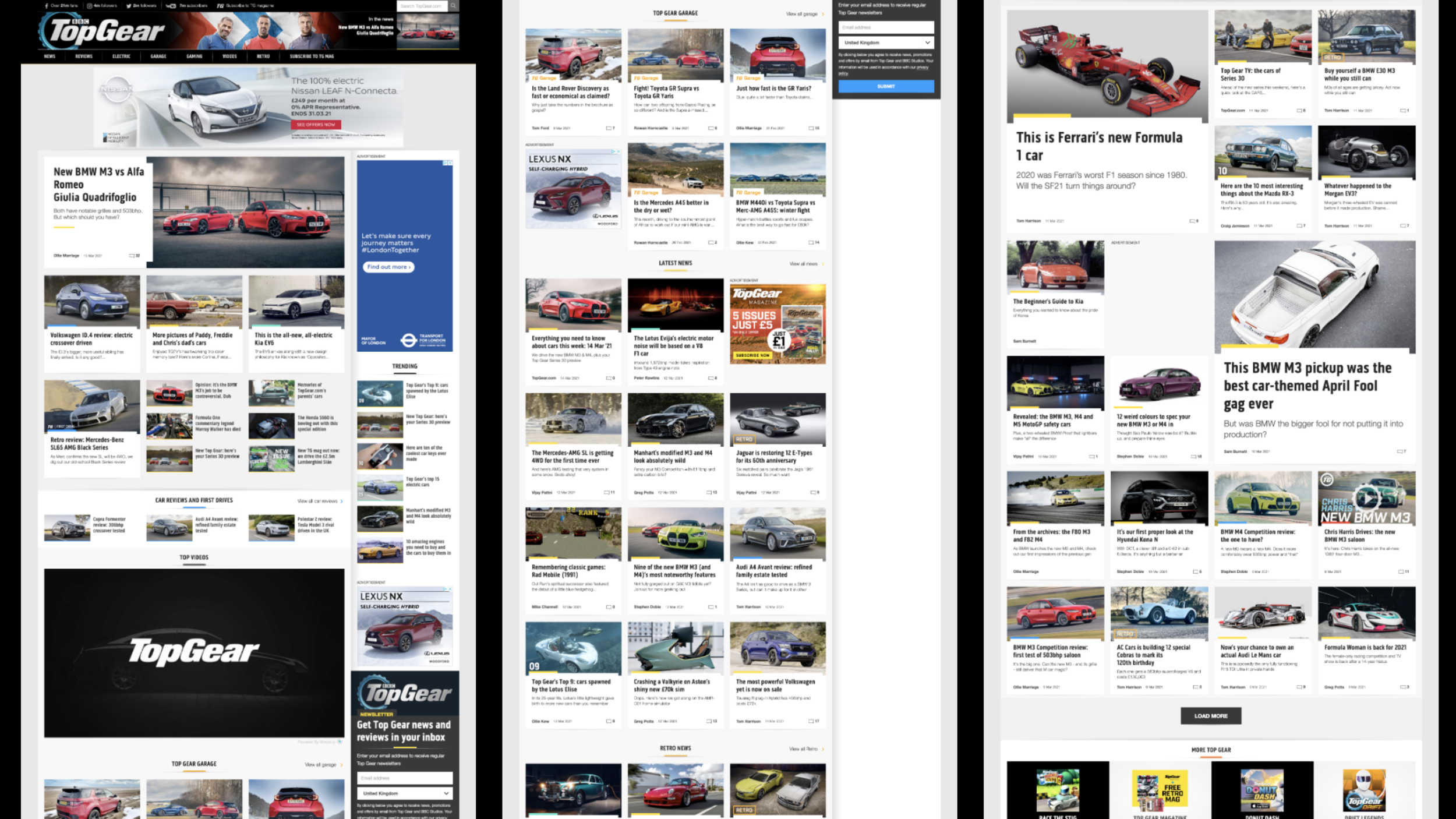The image size is (1456, 819).
Task: Open comments on Hyundai Kona N article
Action: [1197, 572]
